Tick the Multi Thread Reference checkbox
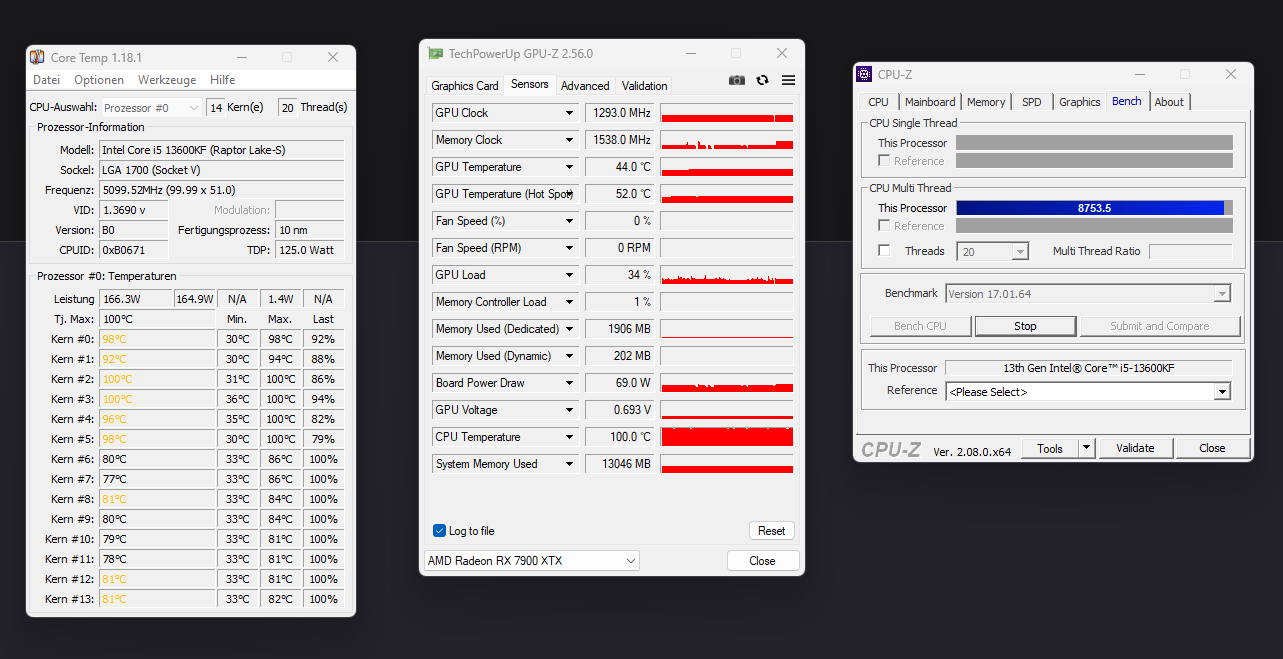Screen dimensions: 1283x659 [x=884, y=226]
